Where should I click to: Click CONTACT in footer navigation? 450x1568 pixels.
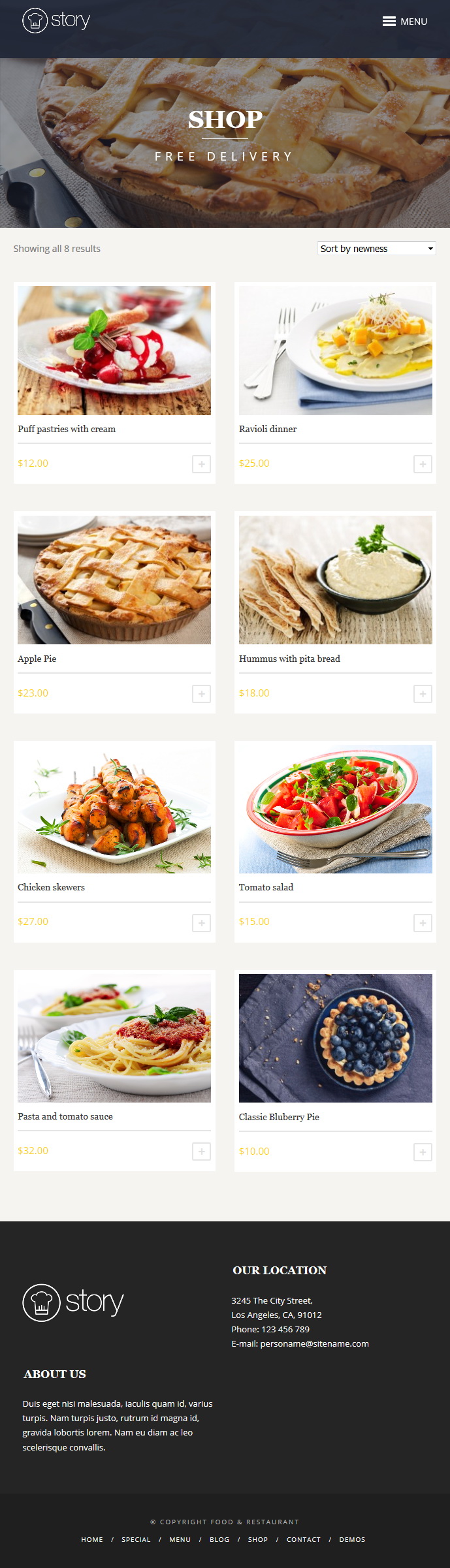tap(304, 1539)
